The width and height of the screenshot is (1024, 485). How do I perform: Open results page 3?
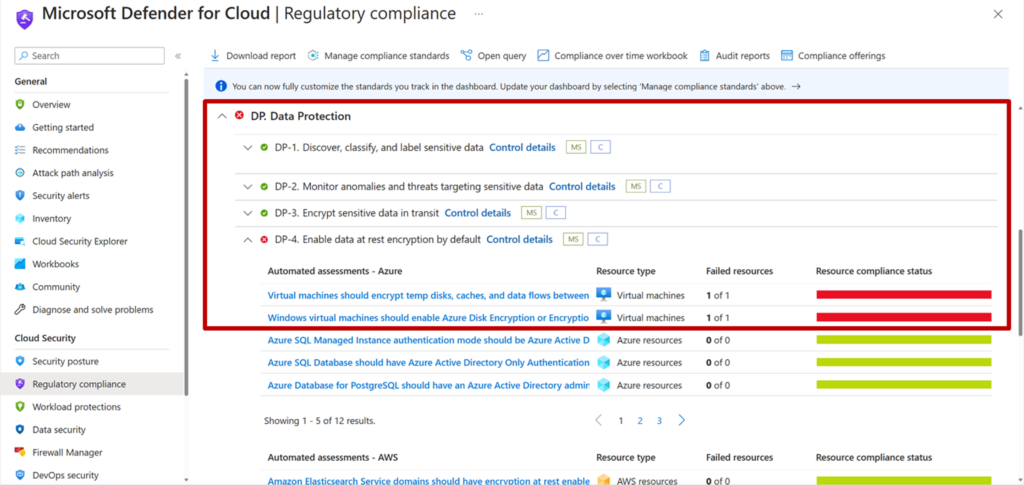click(x=660, y=421)
